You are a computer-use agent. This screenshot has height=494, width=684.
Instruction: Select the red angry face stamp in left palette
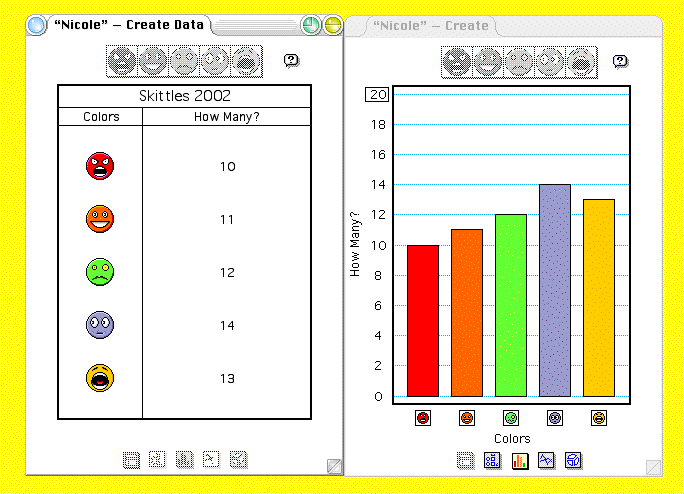click(122, 61)
